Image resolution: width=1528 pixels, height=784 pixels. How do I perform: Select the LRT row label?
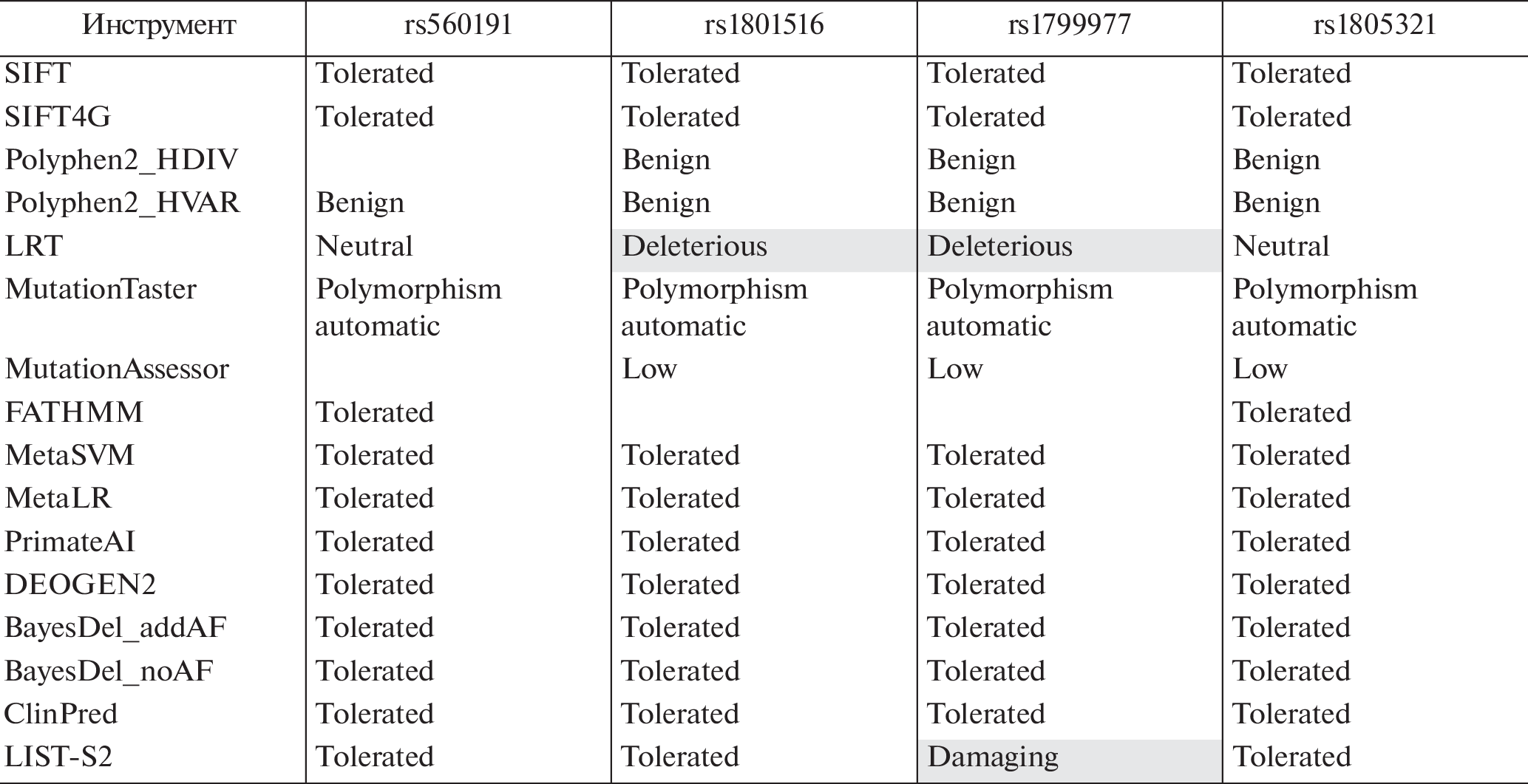[34, 246]
